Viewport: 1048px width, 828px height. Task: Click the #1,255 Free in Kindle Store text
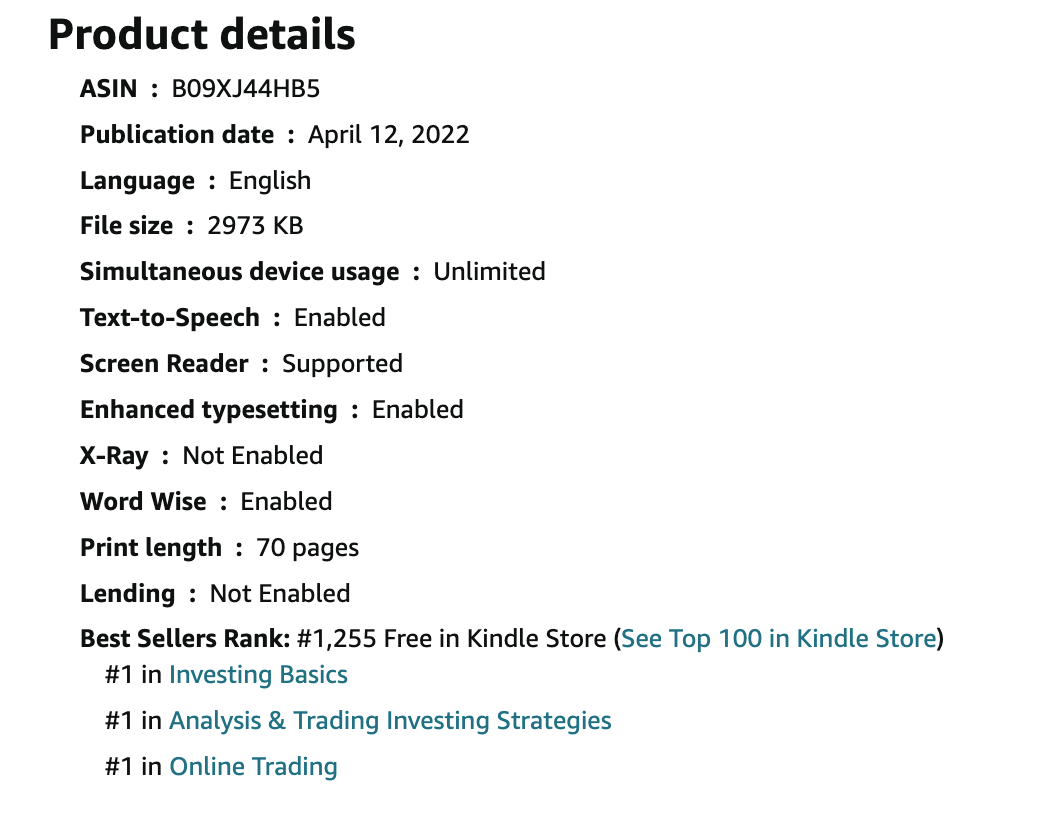click(x=452, y=639)
